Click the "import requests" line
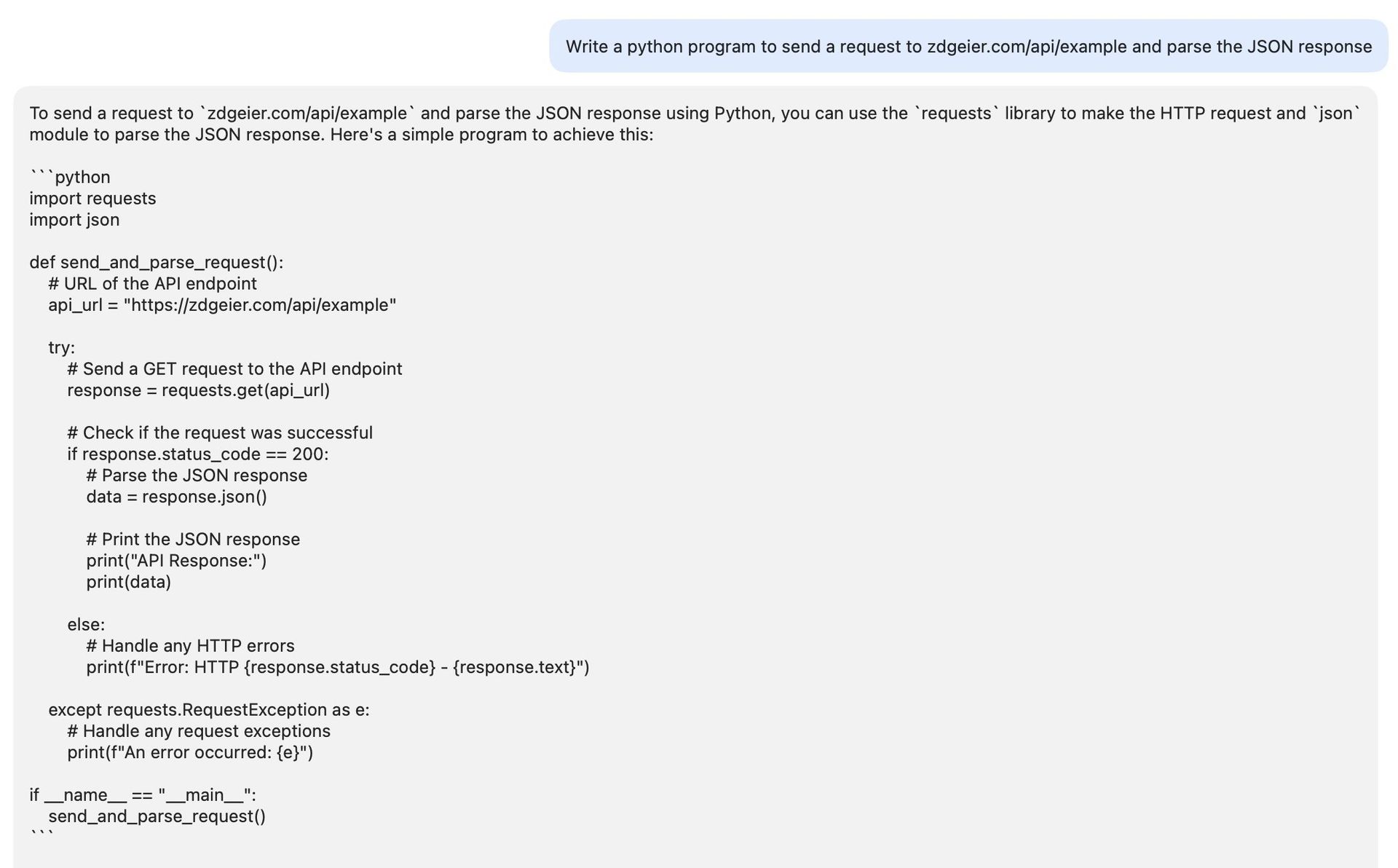Viewport: 1398px width, 868px height. click(x=92, y=198)
